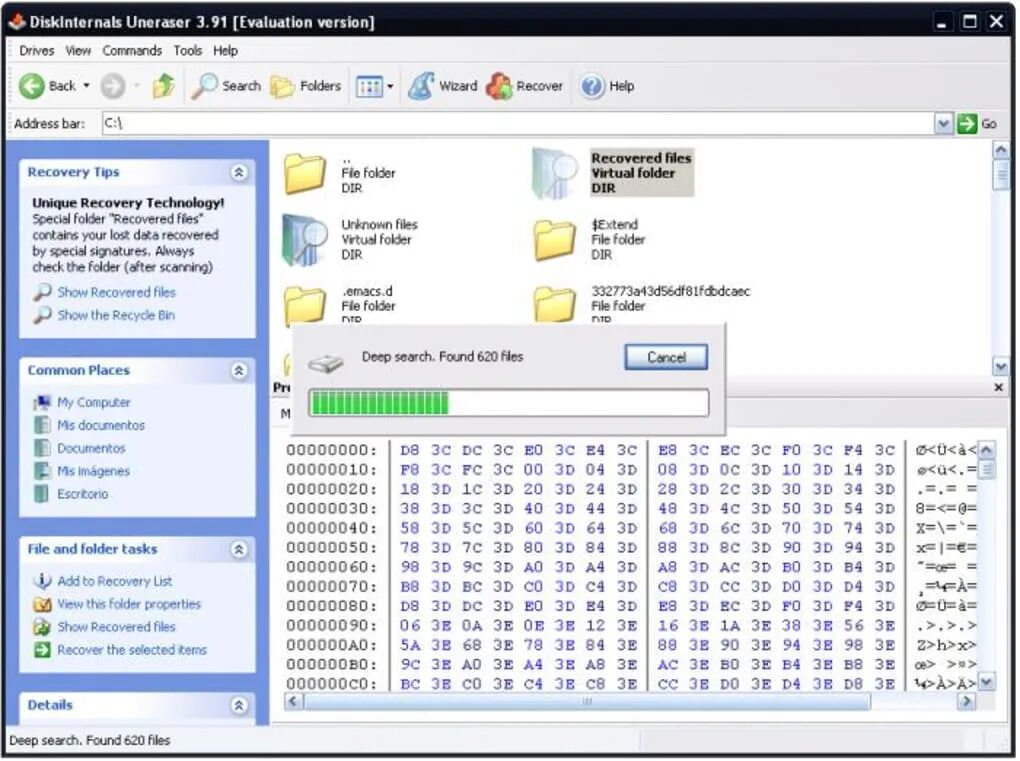Viewport: 1020px width, 761px height.
Task: Open the Back history dropdown arrow
Action: [x=87, y=86]
